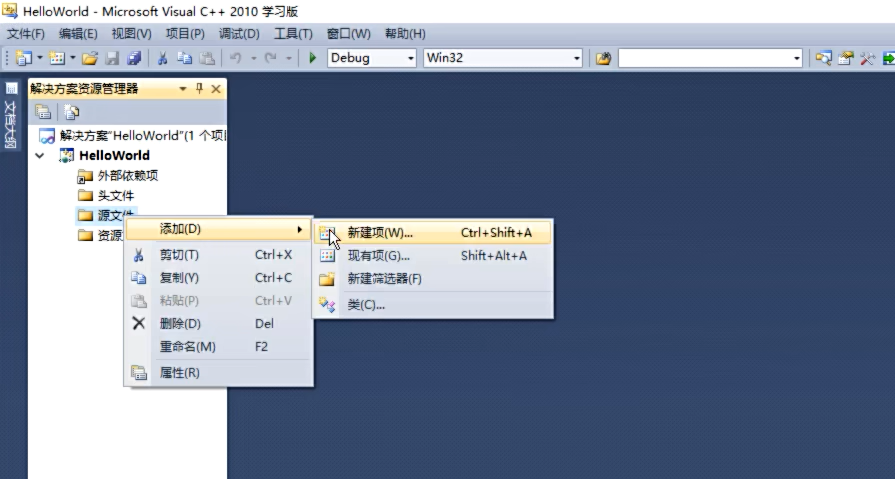Click the X icon beside 删除(D)

[x=139, y=323]
